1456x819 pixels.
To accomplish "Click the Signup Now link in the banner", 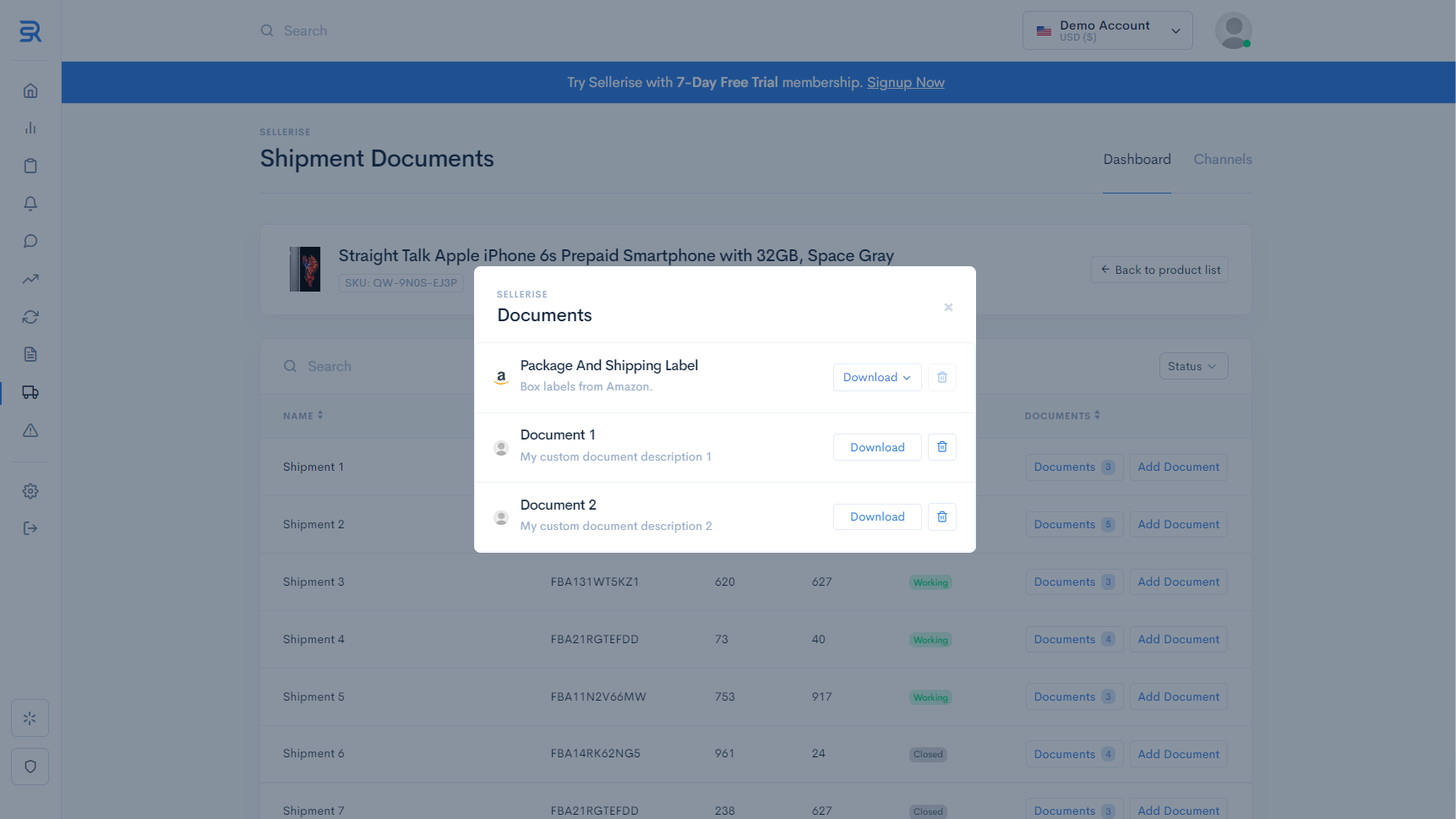I will click(x=906, y=82).
